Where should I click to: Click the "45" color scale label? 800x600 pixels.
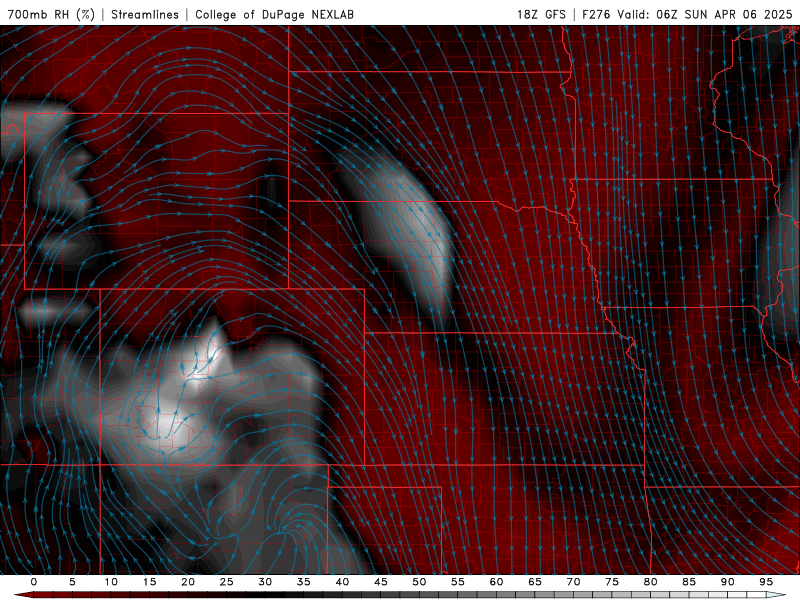[381, 582]
